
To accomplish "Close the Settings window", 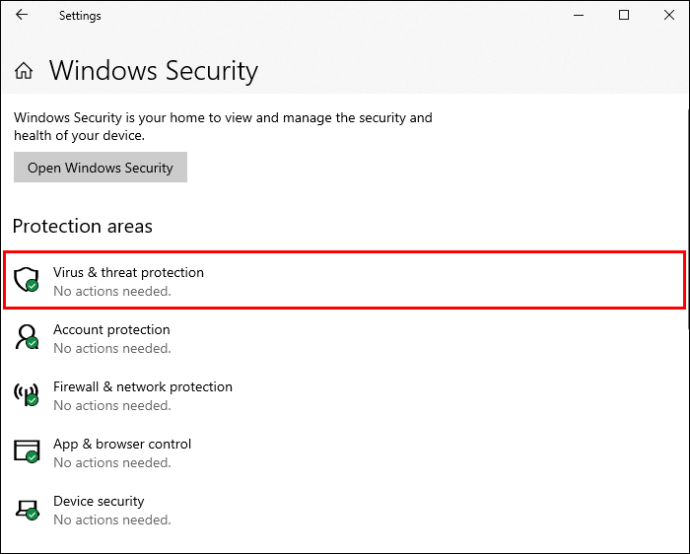I will (668, 15).
